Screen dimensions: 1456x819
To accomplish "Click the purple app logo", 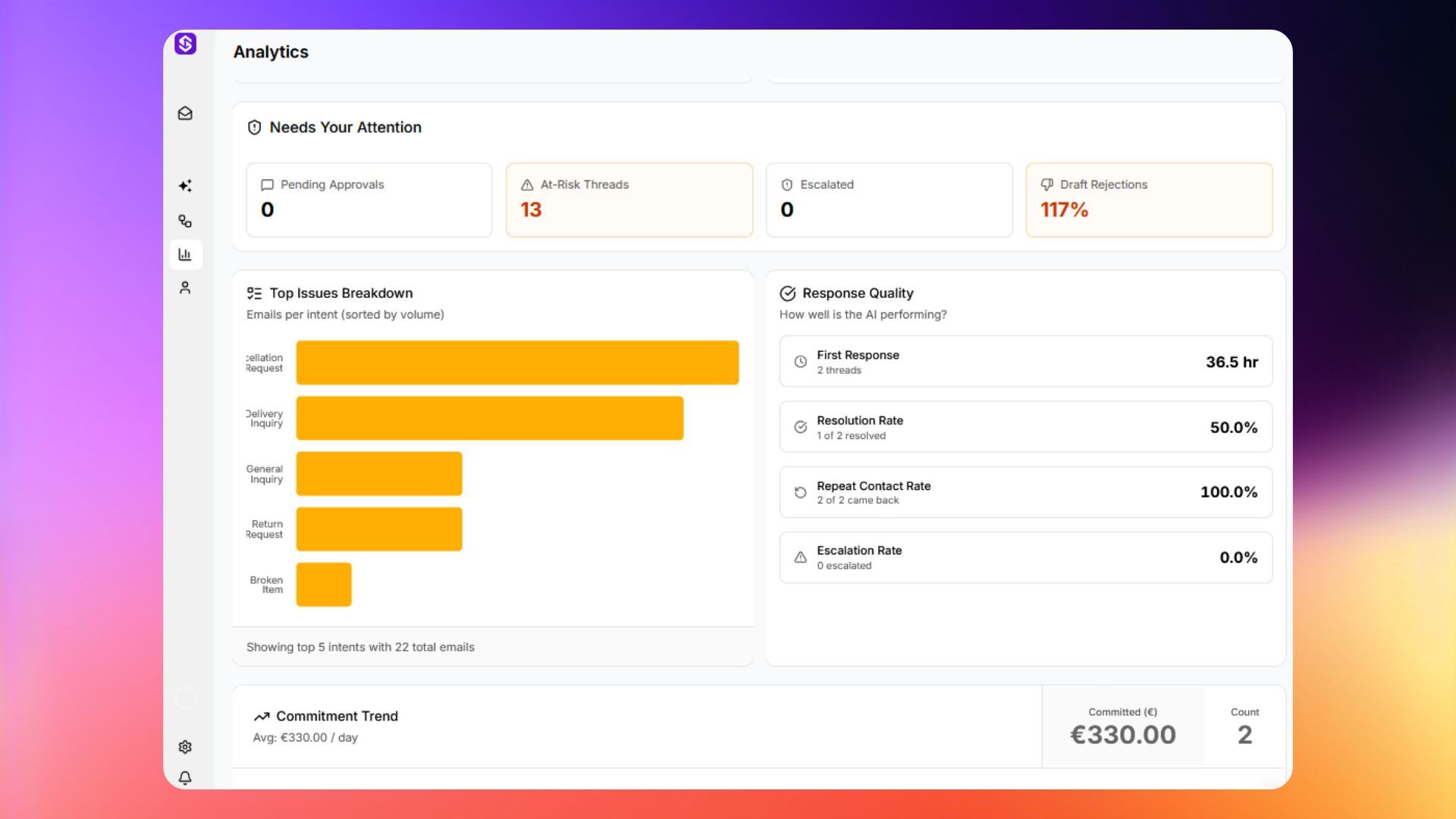I will pos(185,44).
